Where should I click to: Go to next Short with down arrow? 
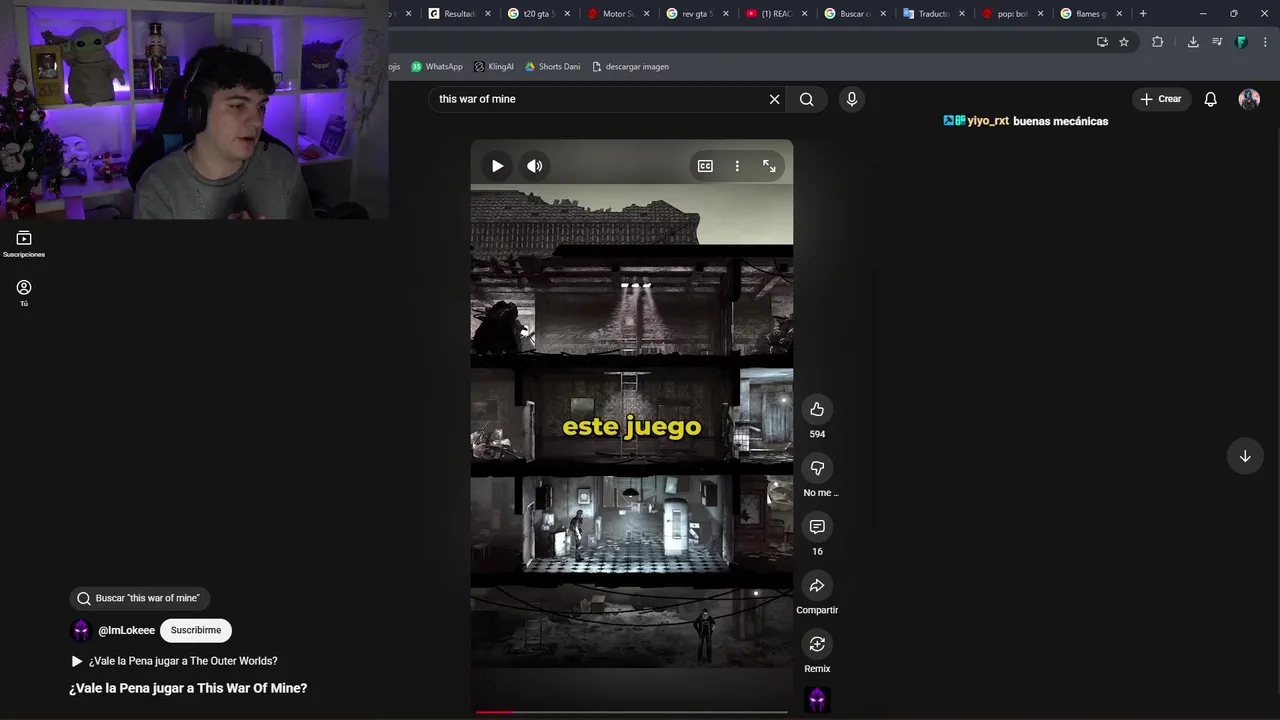pyautogui.click(x=1245, y=456)
